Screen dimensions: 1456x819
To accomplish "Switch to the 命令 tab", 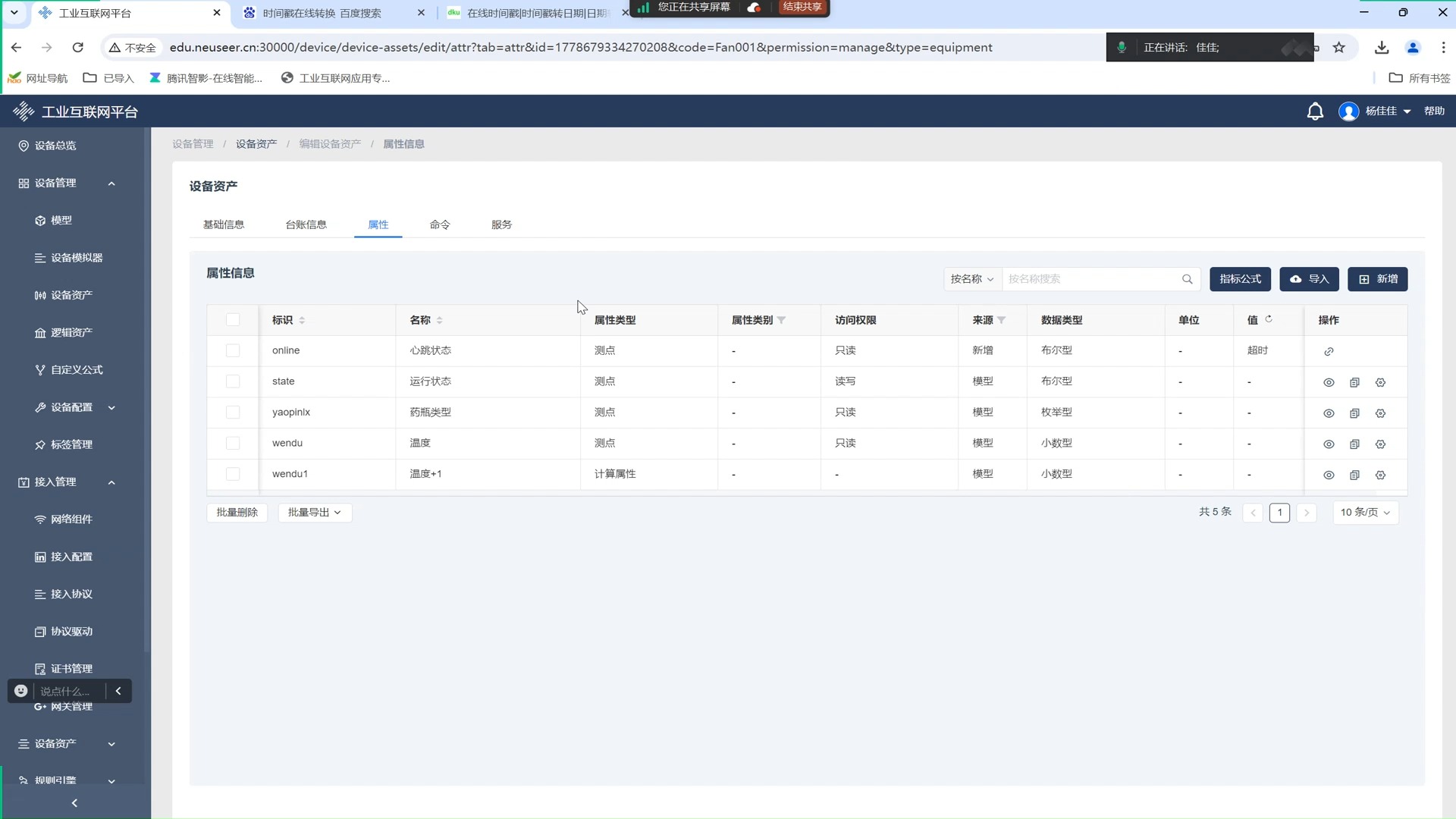I will click(x=440, y=224).
